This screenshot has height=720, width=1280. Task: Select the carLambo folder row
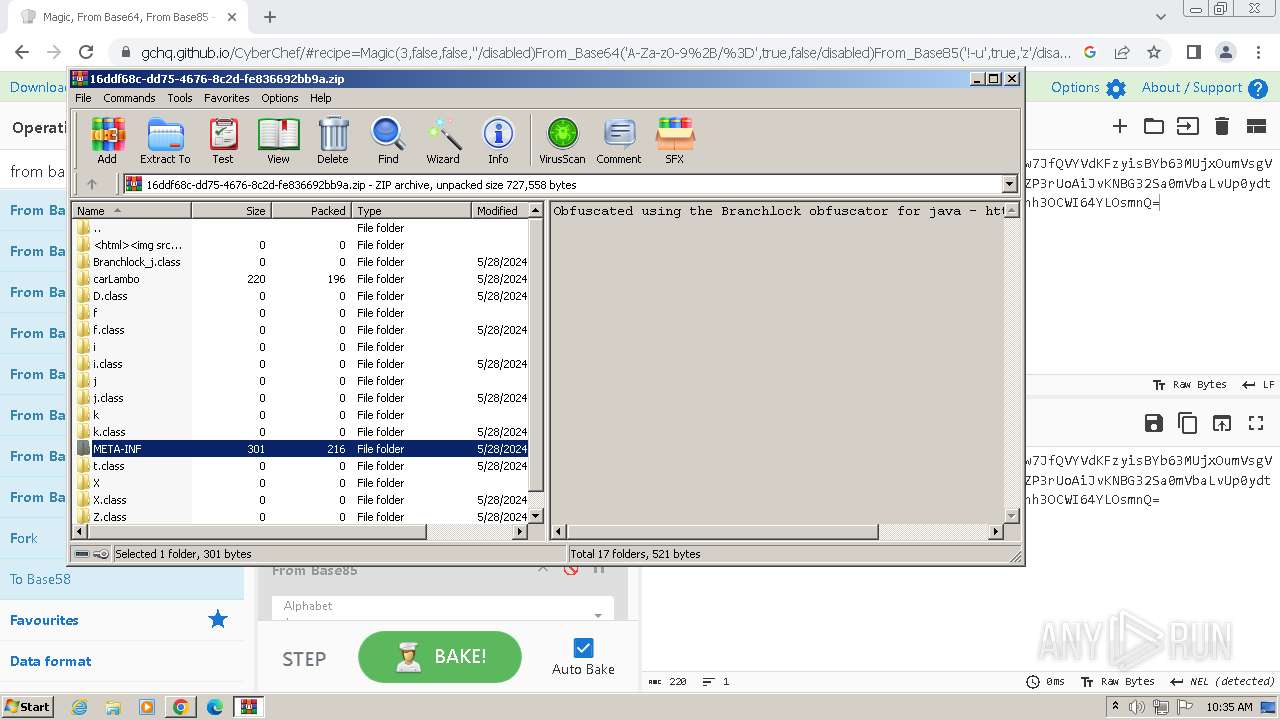click(x=301, y=279)
